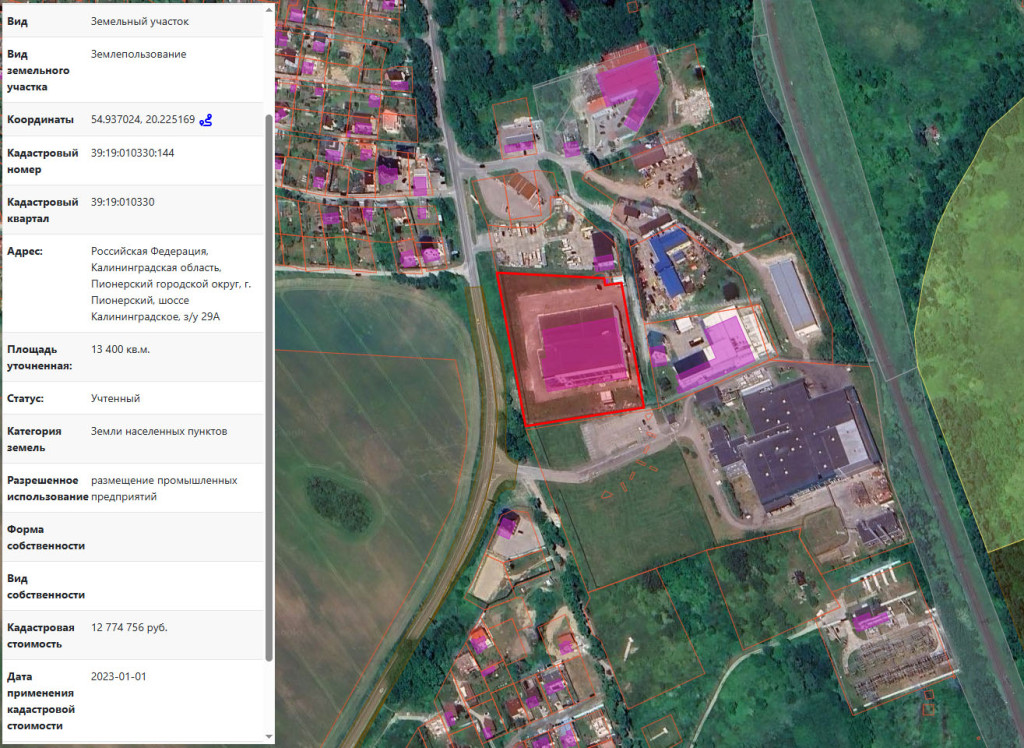
Task: Click the cadastral quarter value 39:19:010330
Action: [122, 202]
